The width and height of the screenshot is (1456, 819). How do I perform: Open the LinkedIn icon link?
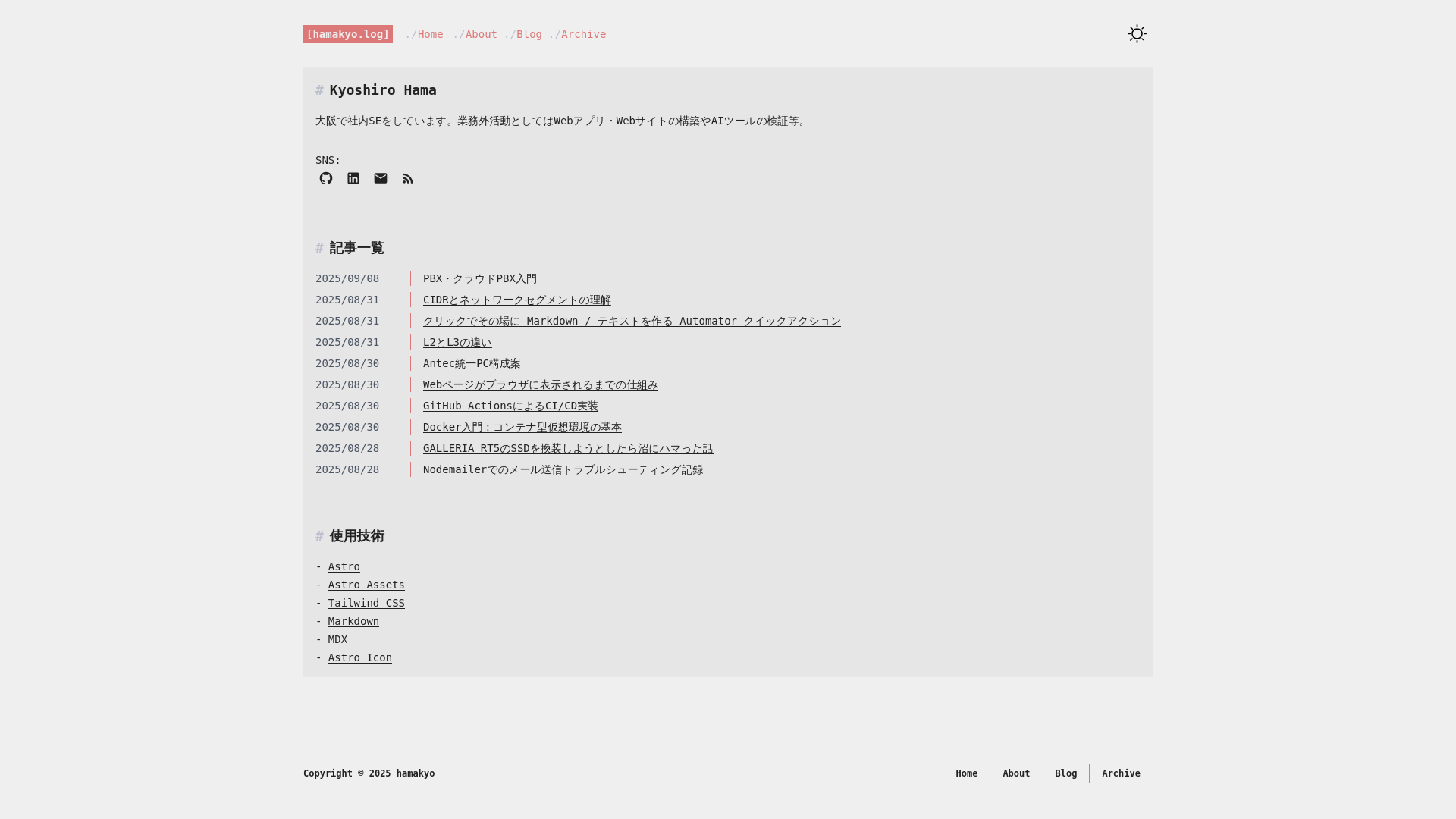[x=353, y=178]
